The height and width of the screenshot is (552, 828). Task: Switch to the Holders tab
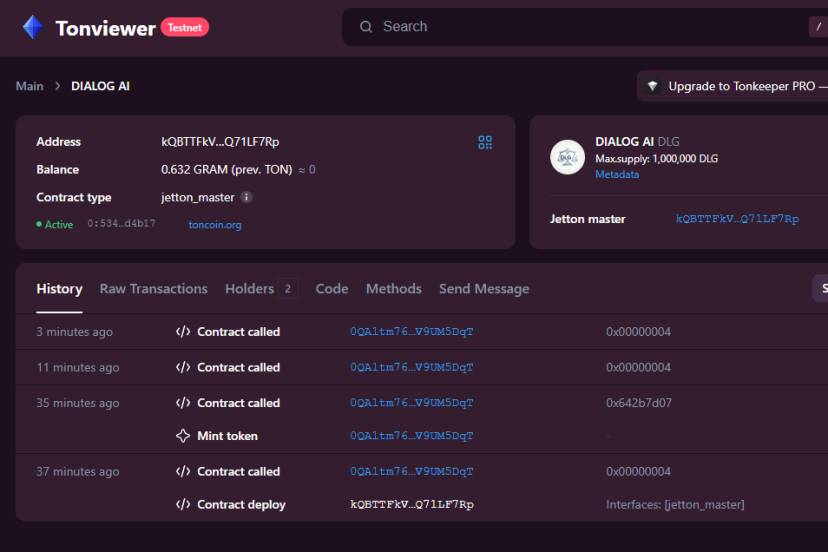click(249, 289)
